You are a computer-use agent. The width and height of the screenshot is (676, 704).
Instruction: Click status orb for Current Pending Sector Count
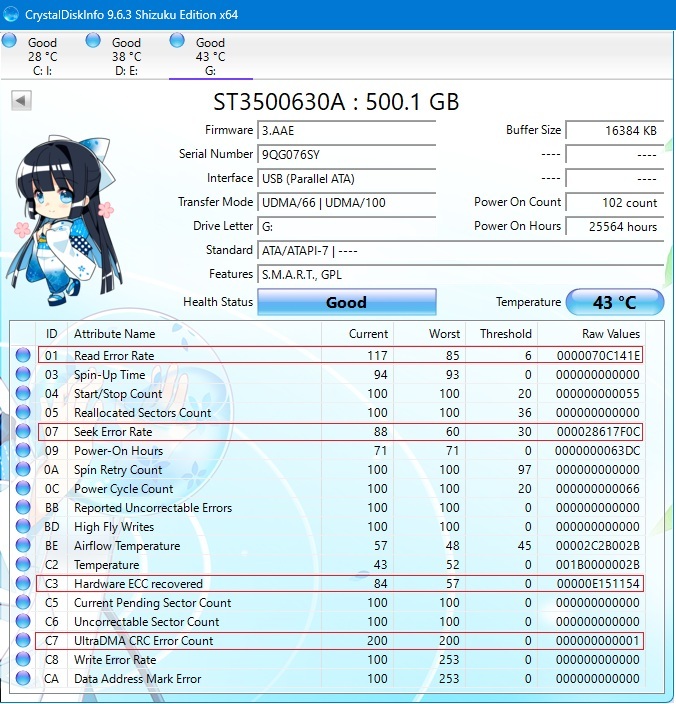[x=23, y=602]
